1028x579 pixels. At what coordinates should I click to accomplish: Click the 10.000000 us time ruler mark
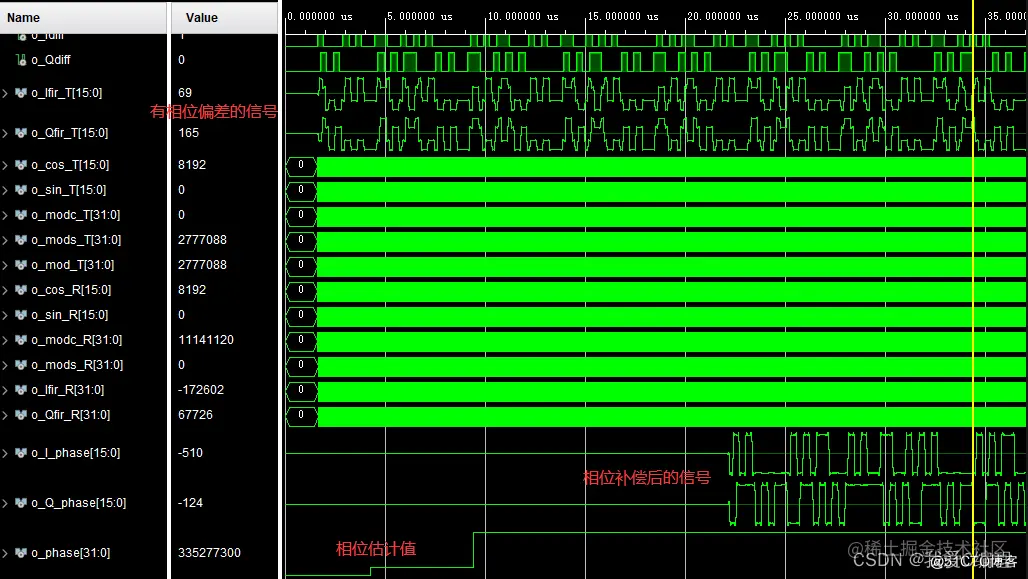(x=523, y=16)
